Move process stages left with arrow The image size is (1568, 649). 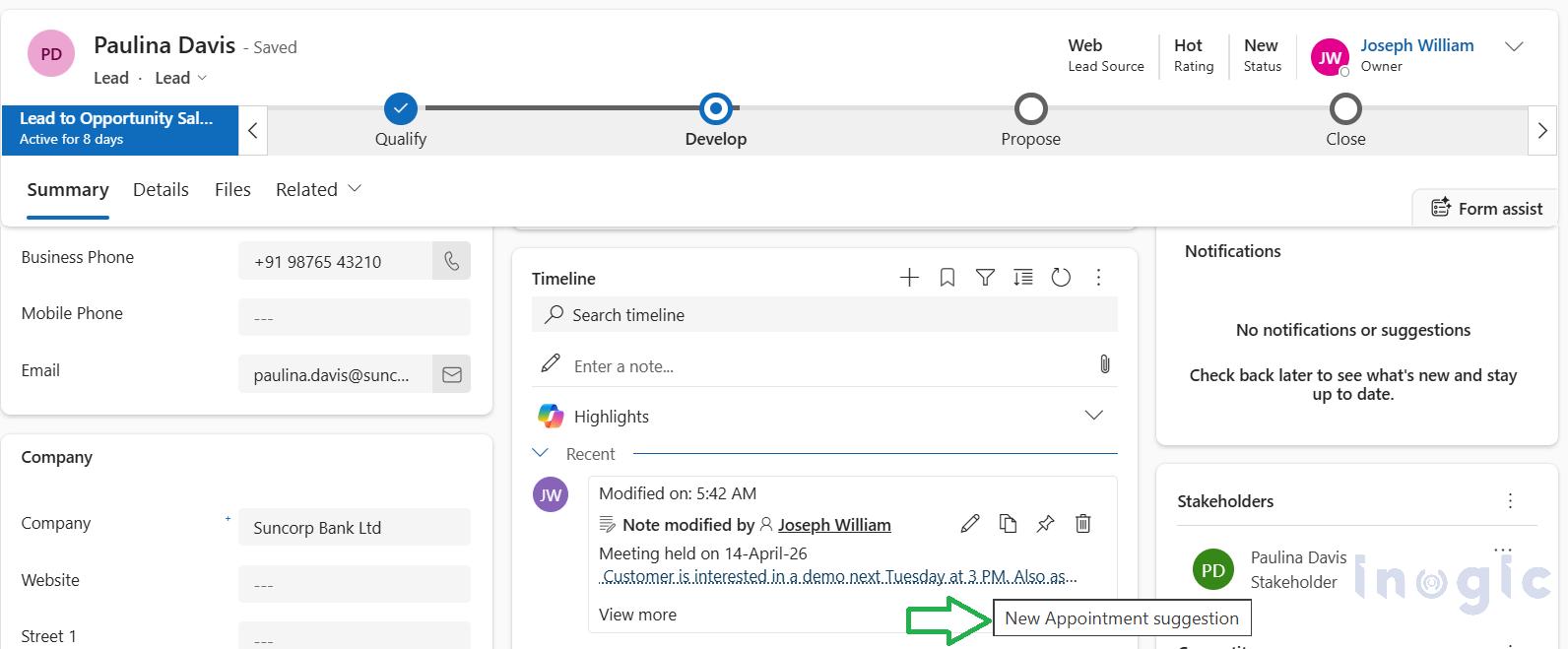253,130
